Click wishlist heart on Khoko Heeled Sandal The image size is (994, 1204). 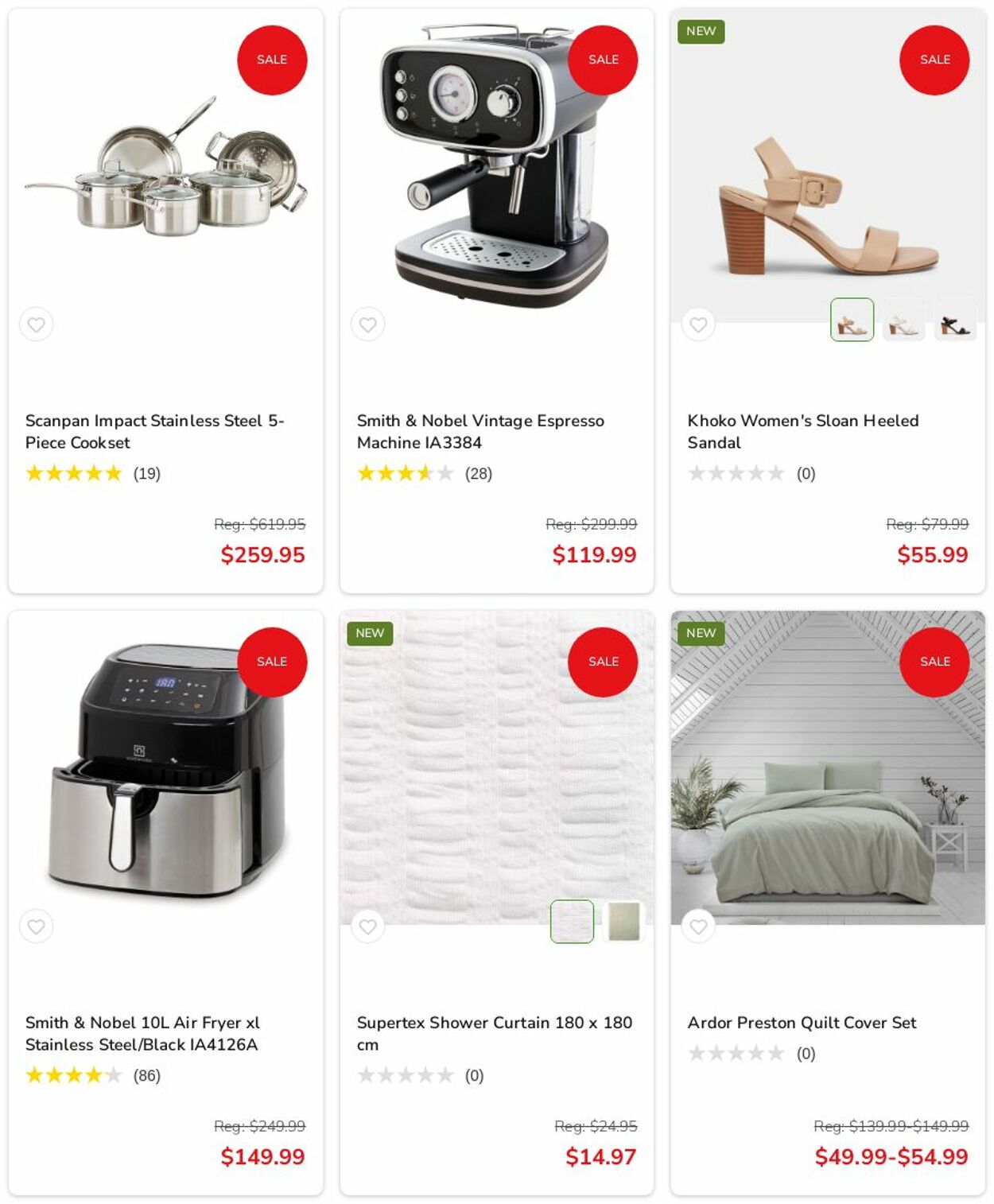(698, 324)
